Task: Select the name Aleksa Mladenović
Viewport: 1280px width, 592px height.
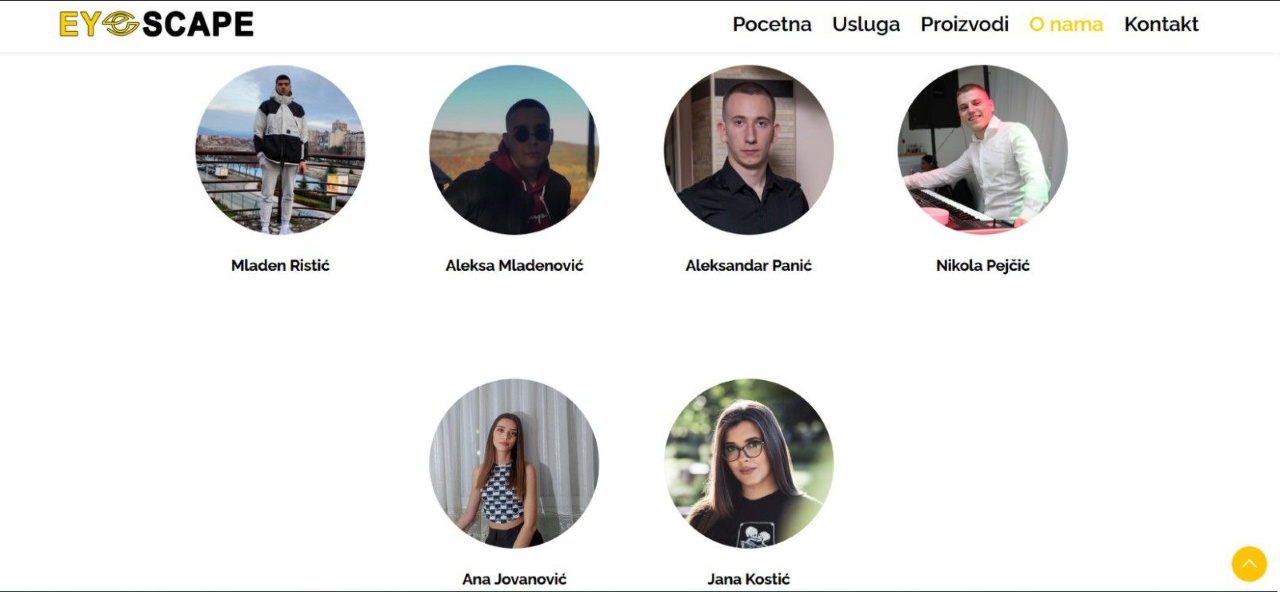Action: click(x=514, y=265)
